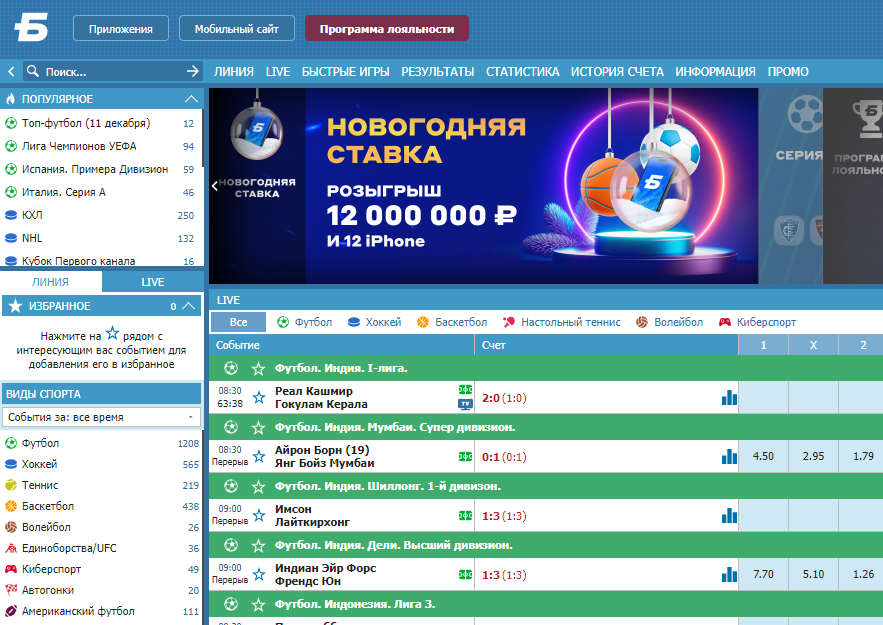
Task: Click football icon beside Топ-футбол entry
Action: tap(11, 123)
